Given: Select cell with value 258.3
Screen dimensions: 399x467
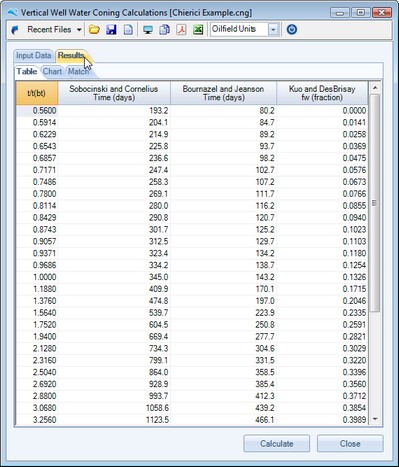Looking at the screenshot, I should [x=114, y=182].
